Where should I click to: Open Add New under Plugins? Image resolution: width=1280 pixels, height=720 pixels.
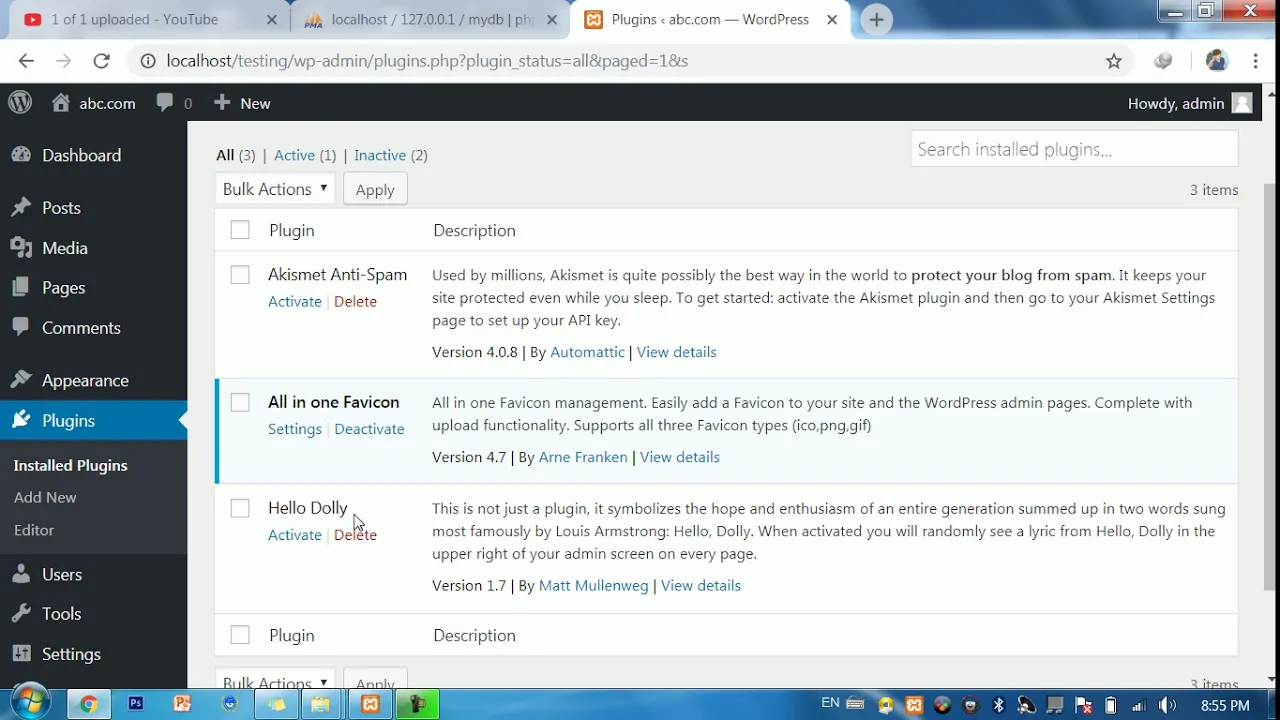(45, 497)
